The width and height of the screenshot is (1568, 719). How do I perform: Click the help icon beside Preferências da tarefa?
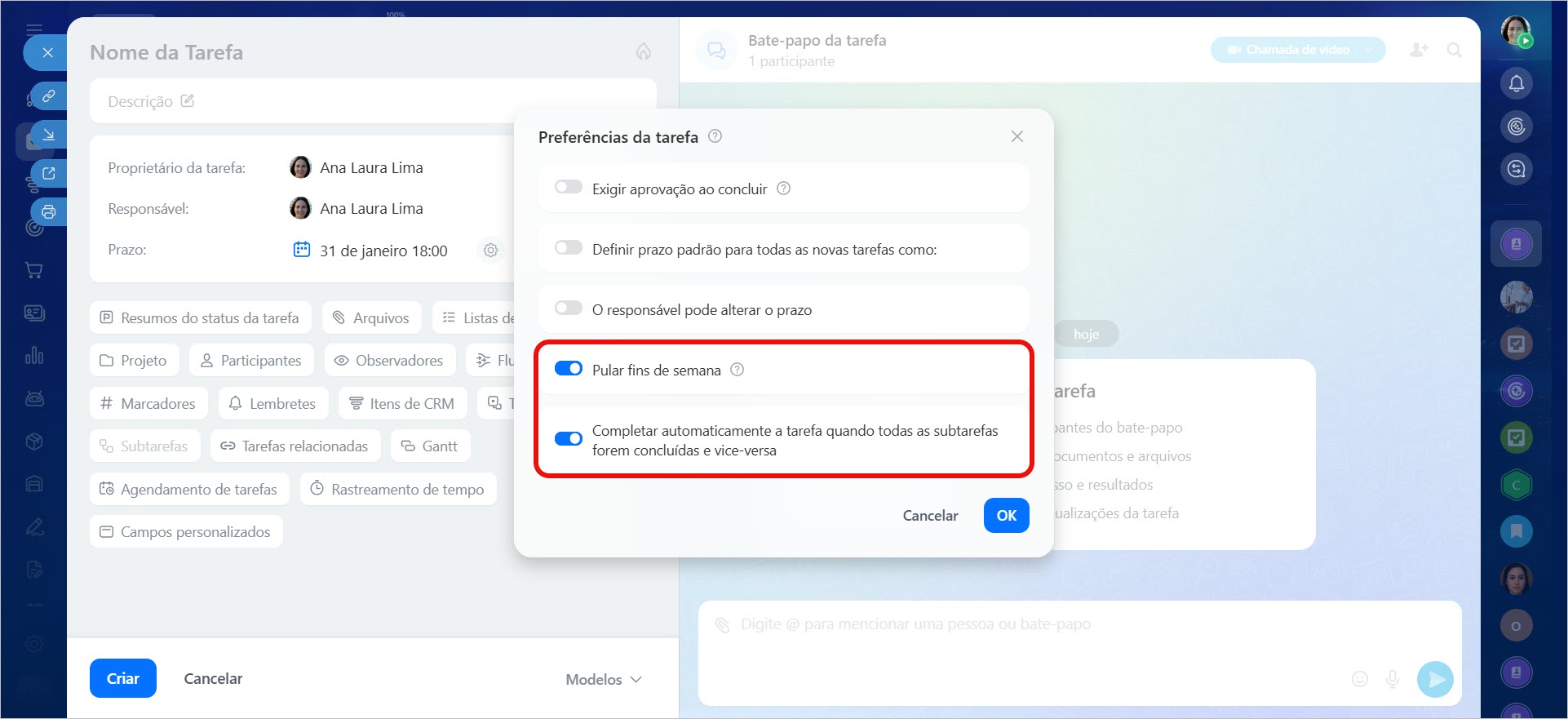pos(715,136)
